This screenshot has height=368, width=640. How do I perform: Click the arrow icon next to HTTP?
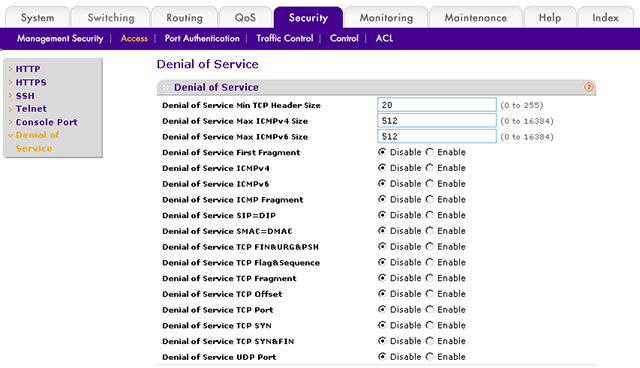coord(11,69)
